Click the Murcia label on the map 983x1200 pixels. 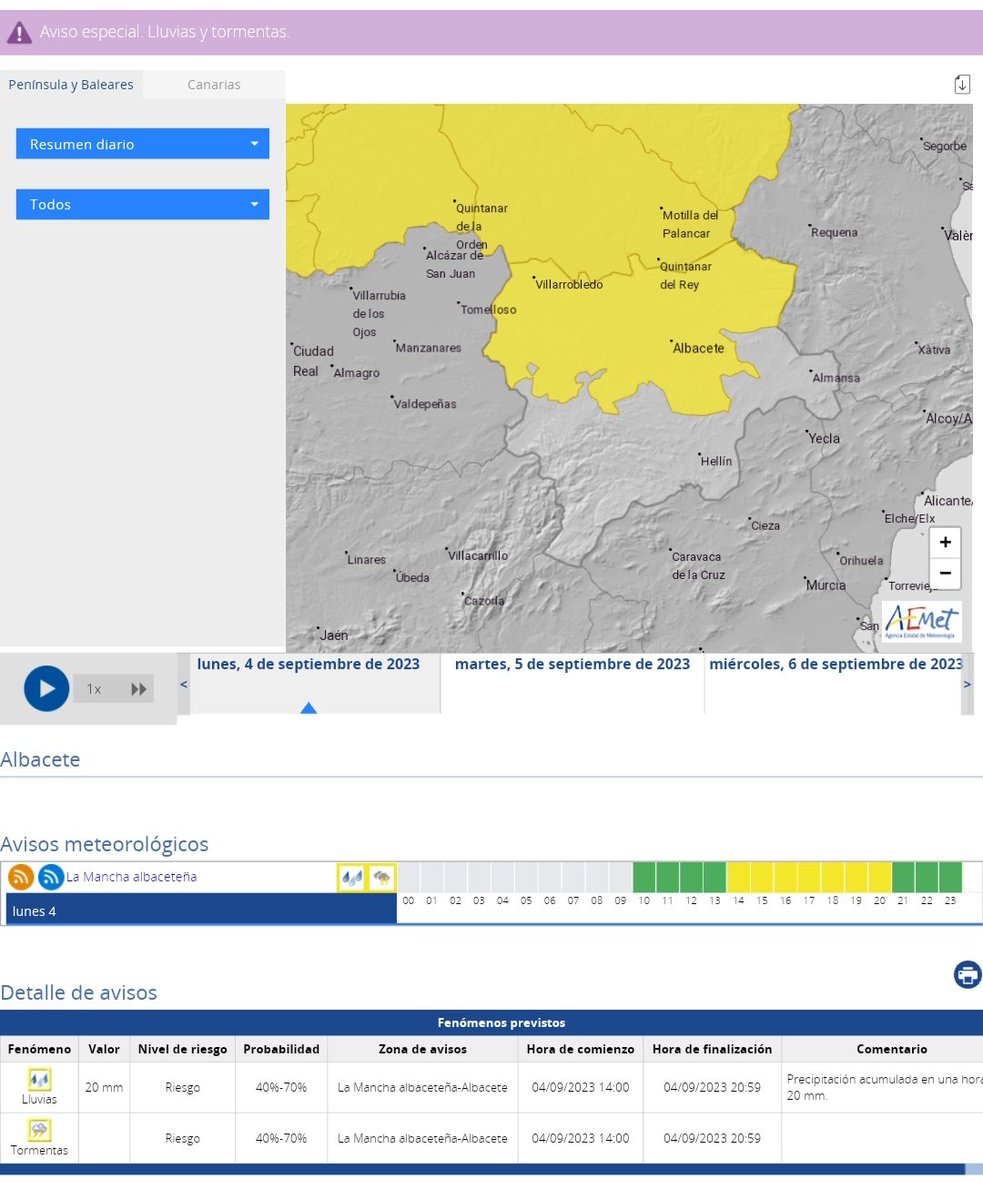click(x=826, y=585)
